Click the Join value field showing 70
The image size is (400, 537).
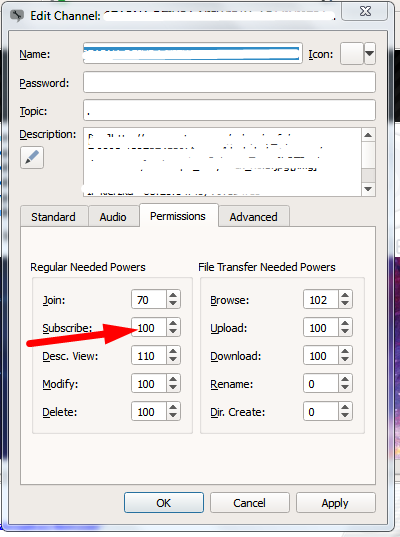[149, 300]
